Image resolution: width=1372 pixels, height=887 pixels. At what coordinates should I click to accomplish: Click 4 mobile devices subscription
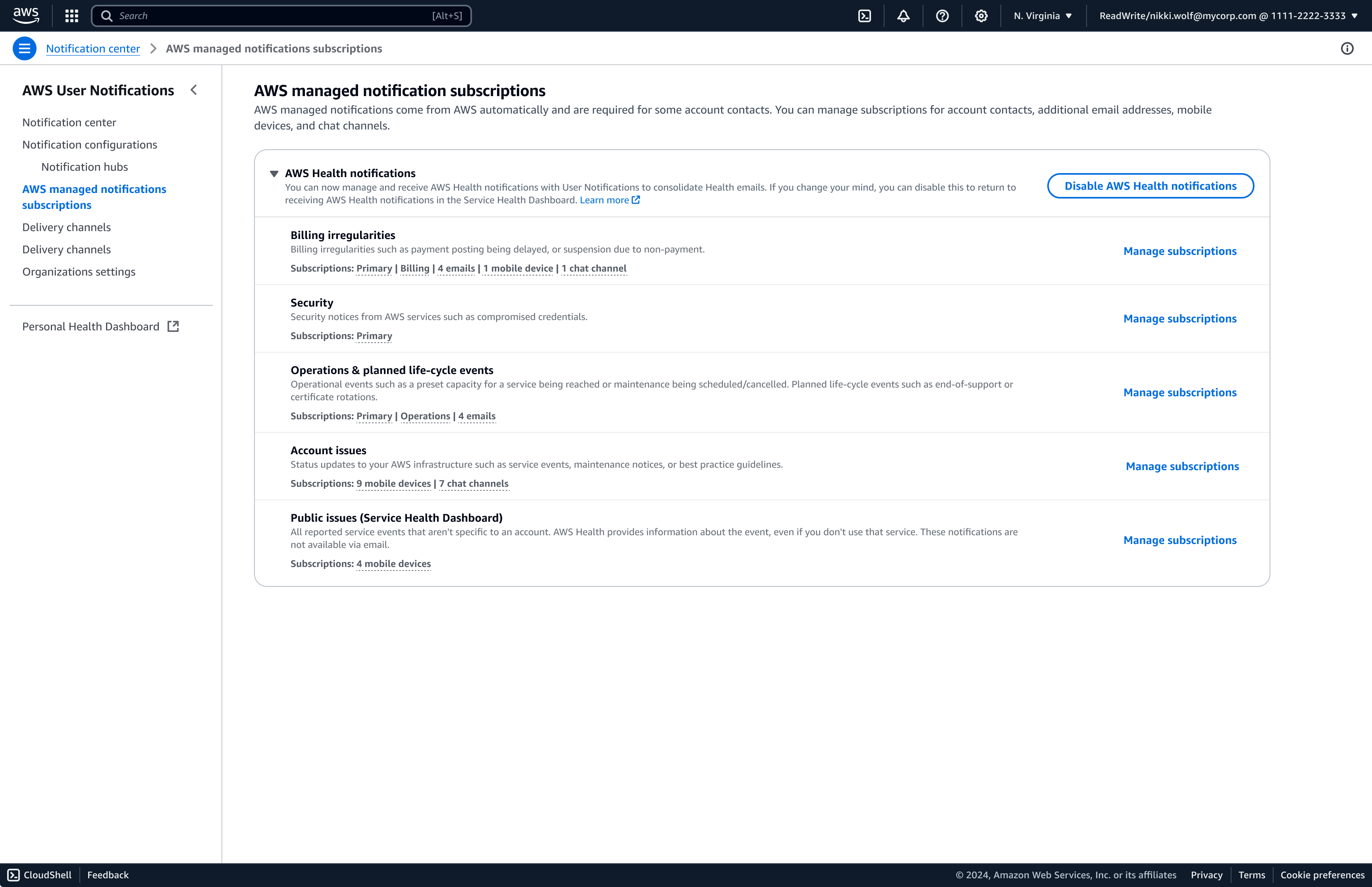(393, 563)
